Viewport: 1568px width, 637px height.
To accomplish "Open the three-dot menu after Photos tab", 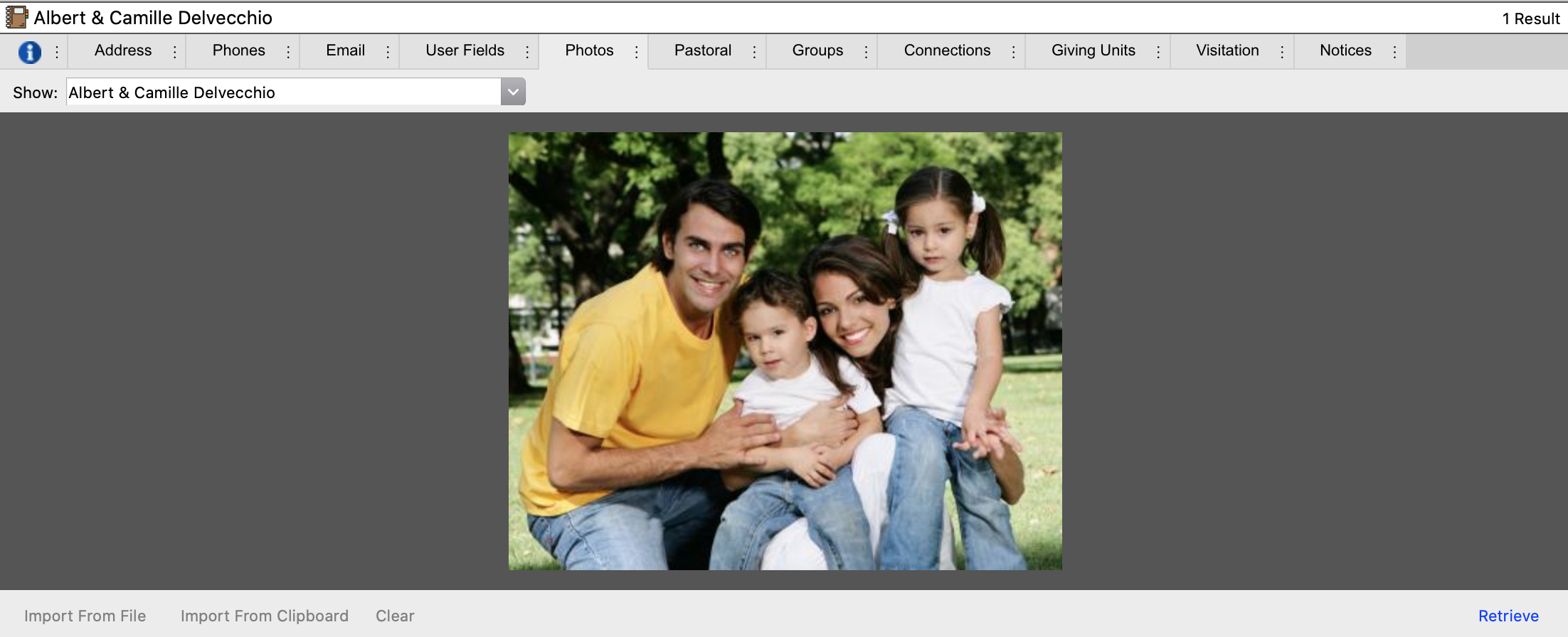I will [x=636, y=52].
